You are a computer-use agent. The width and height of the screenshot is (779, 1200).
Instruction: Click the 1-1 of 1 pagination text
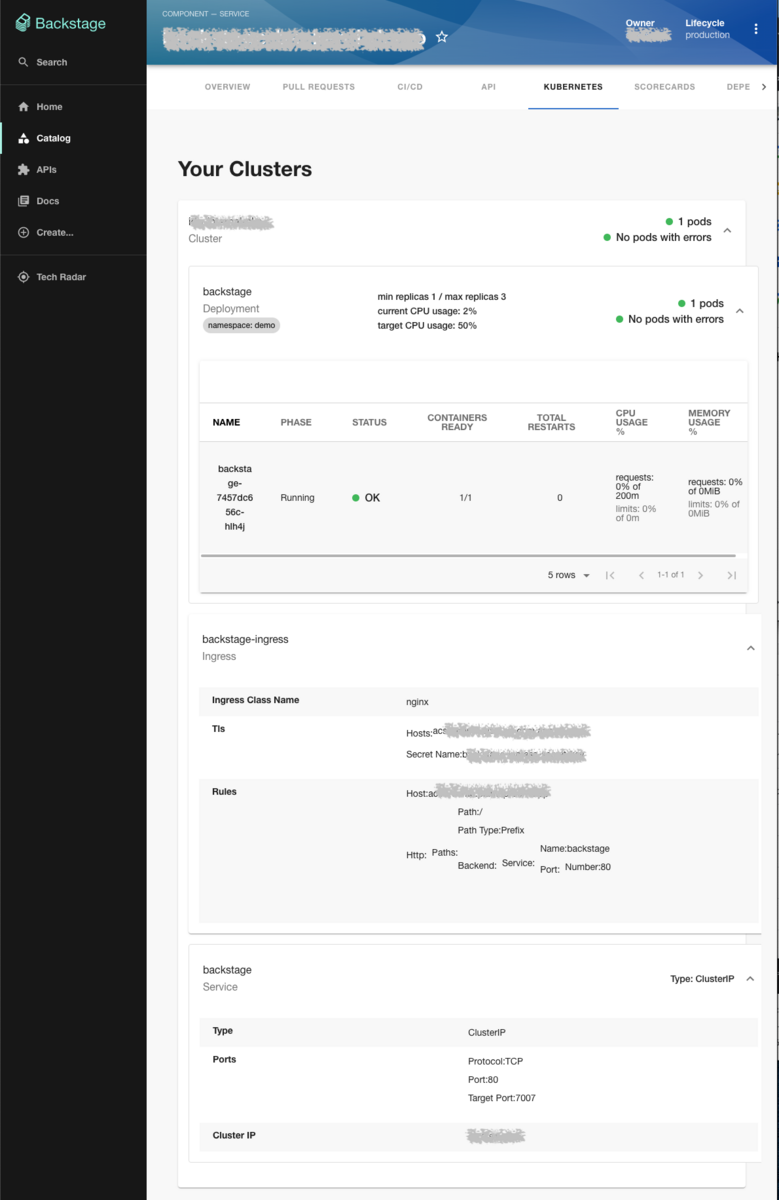point(671,575)
